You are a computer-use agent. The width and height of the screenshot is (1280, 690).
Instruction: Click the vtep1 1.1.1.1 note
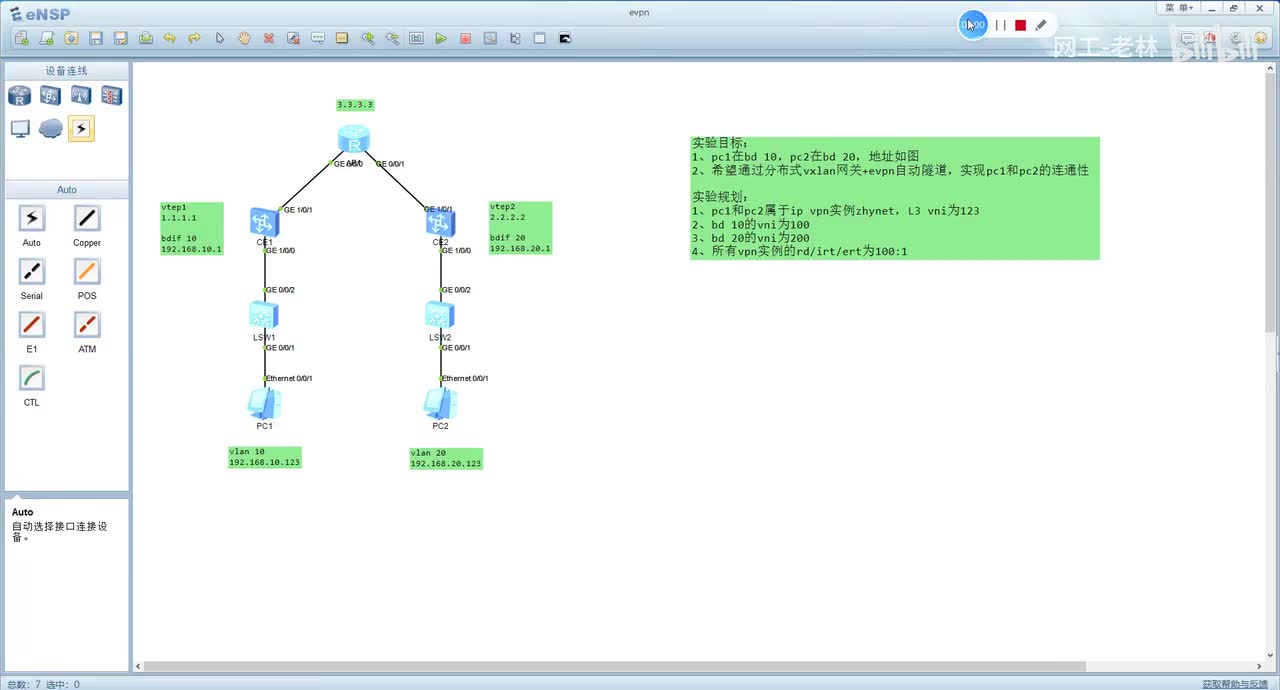click(x=191, y=228)
